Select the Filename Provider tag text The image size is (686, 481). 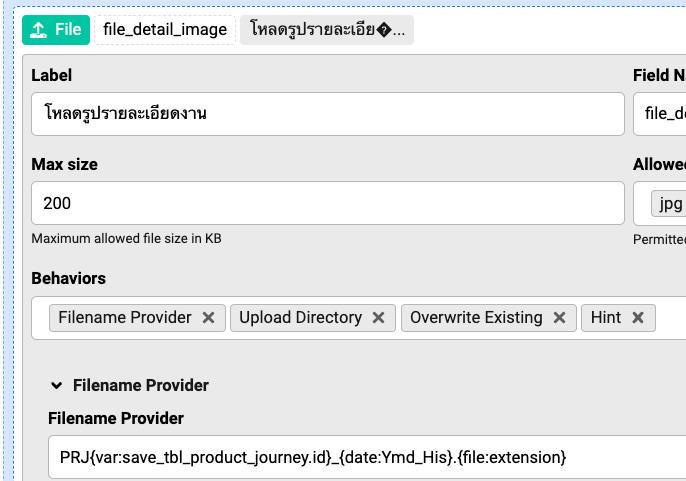pos(125,318)
